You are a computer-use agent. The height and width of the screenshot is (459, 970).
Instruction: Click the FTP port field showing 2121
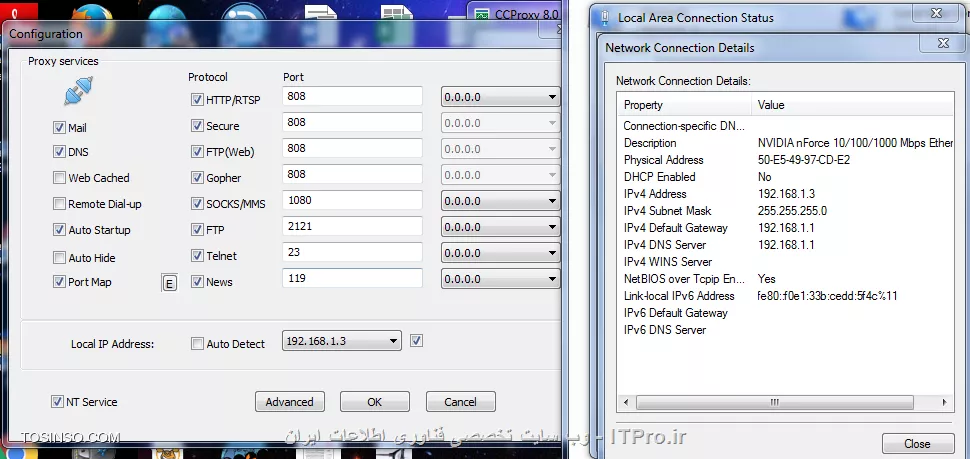point(352,226)
